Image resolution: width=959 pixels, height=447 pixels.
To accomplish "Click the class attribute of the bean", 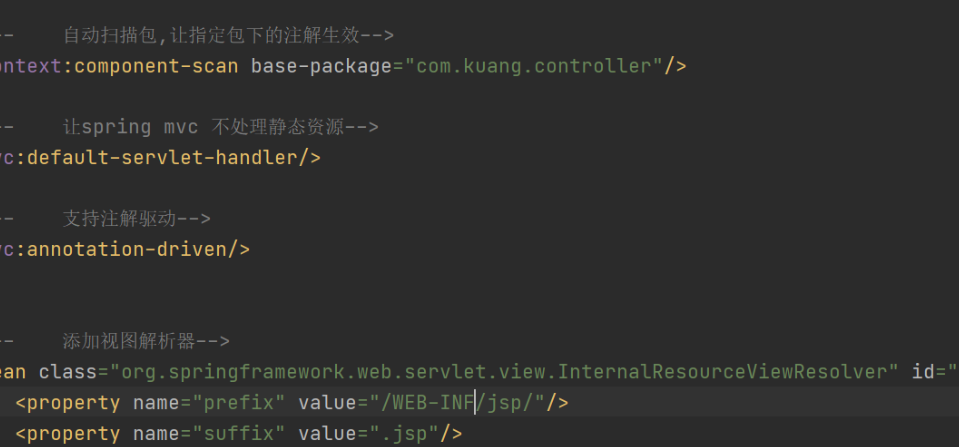I will [x=67, y=372].
